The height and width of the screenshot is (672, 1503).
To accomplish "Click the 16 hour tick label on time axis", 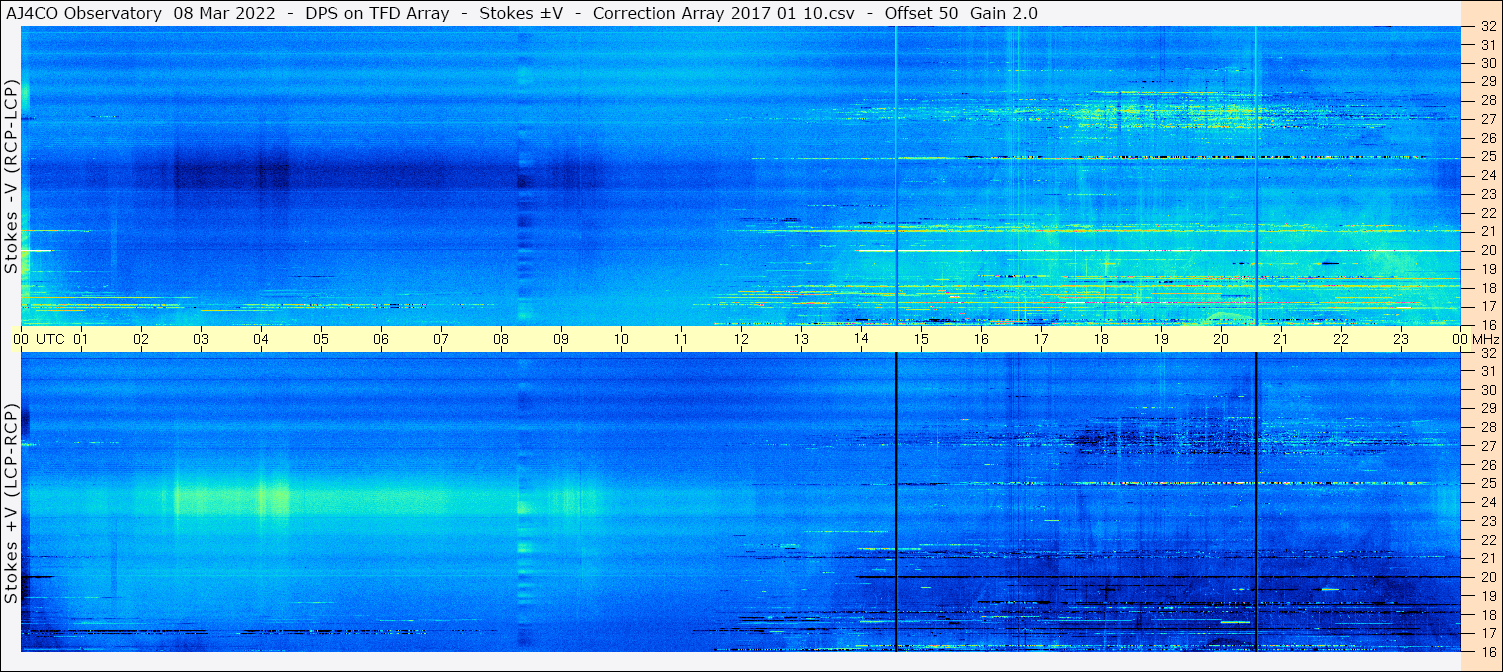I will [x=981, y=339].
